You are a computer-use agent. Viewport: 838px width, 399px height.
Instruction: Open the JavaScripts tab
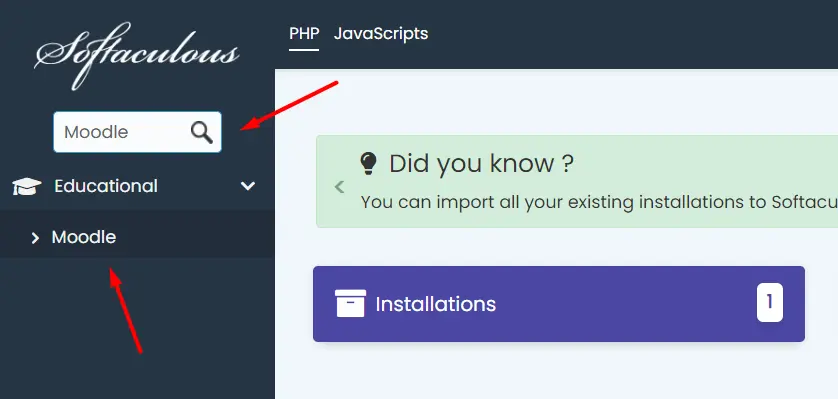coord(381,34)
